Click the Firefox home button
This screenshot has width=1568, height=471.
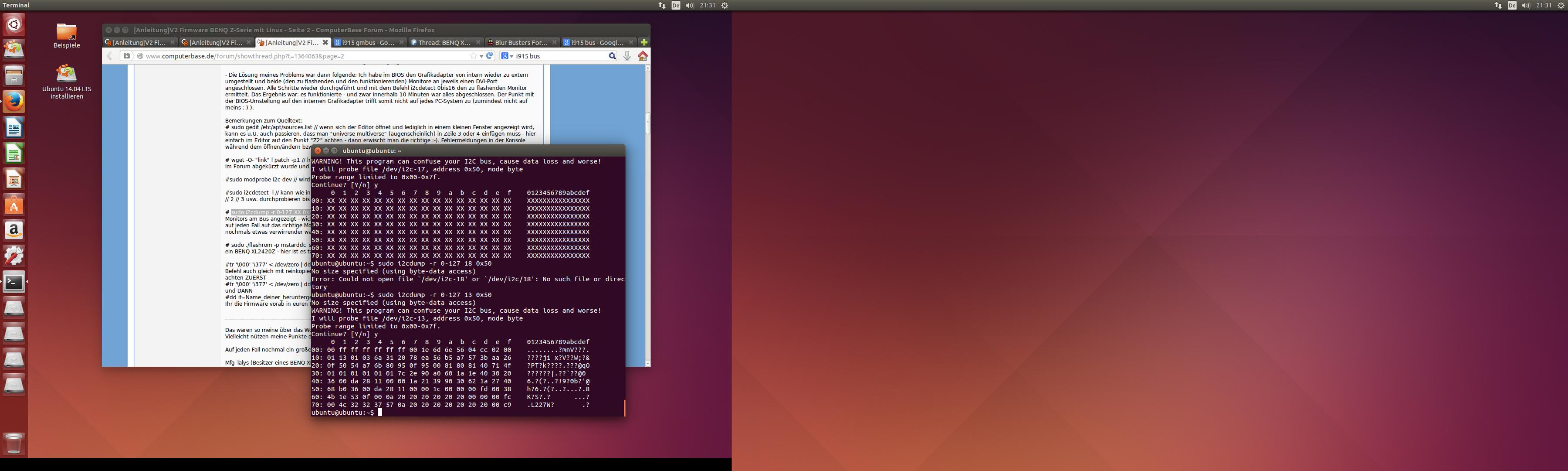point(642,56)
